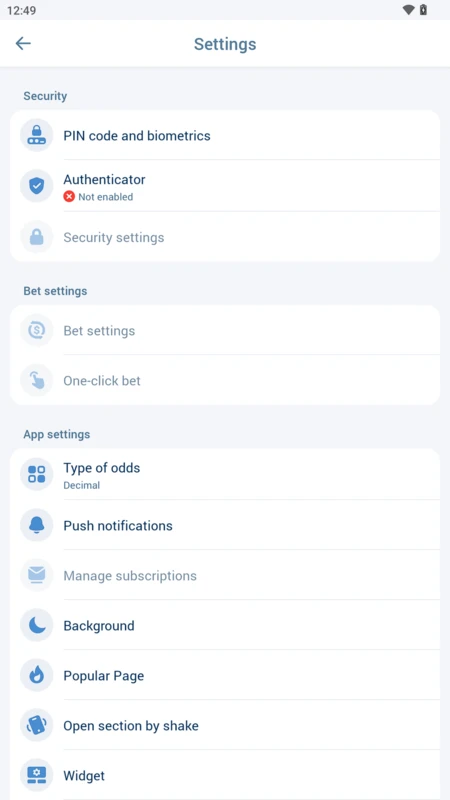Open PIN code and biometrics
Screen dimensions: 450x800
225,136
